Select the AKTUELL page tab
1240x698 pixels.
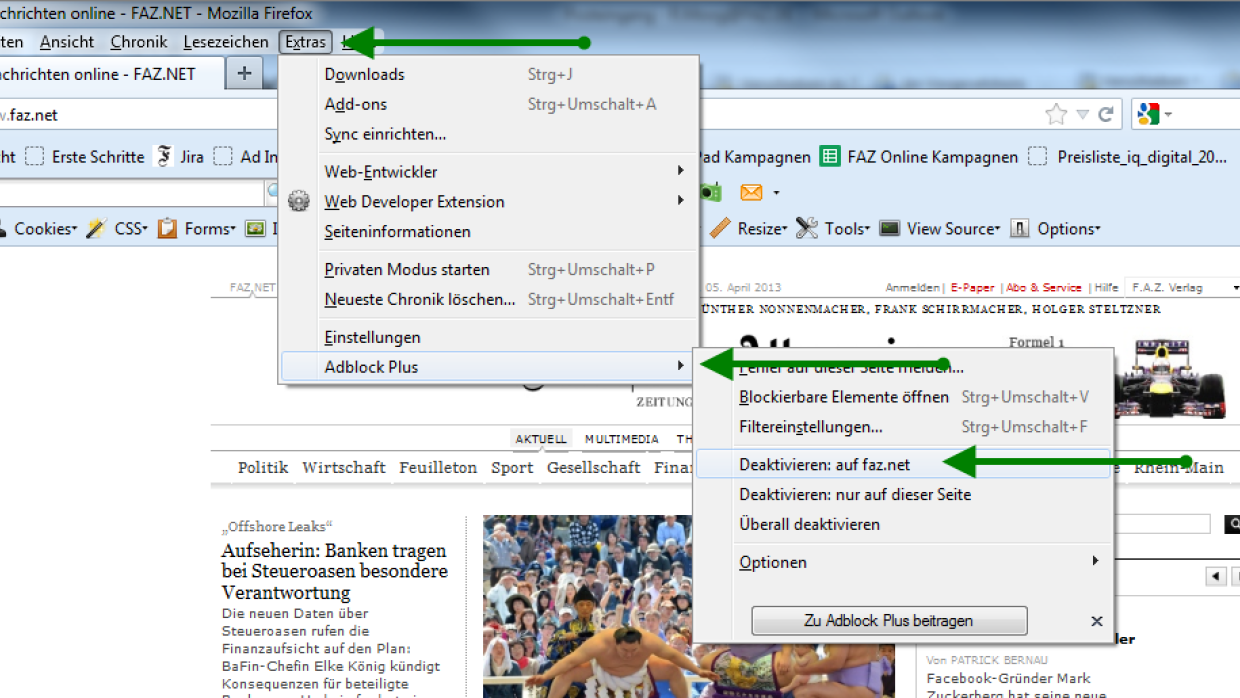click(x=540, y=439)
